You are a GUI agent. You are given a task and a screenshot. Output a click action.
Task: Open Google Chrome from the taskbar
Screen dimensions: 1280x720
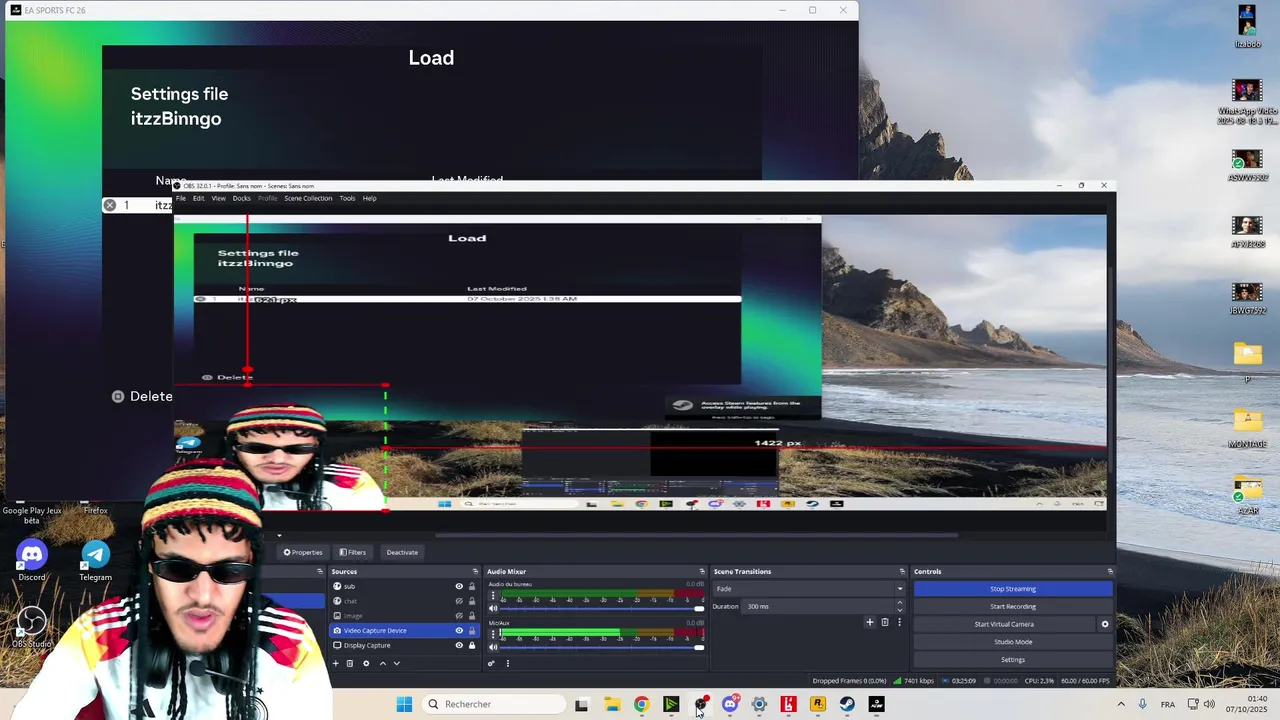[x=641, y=704]
